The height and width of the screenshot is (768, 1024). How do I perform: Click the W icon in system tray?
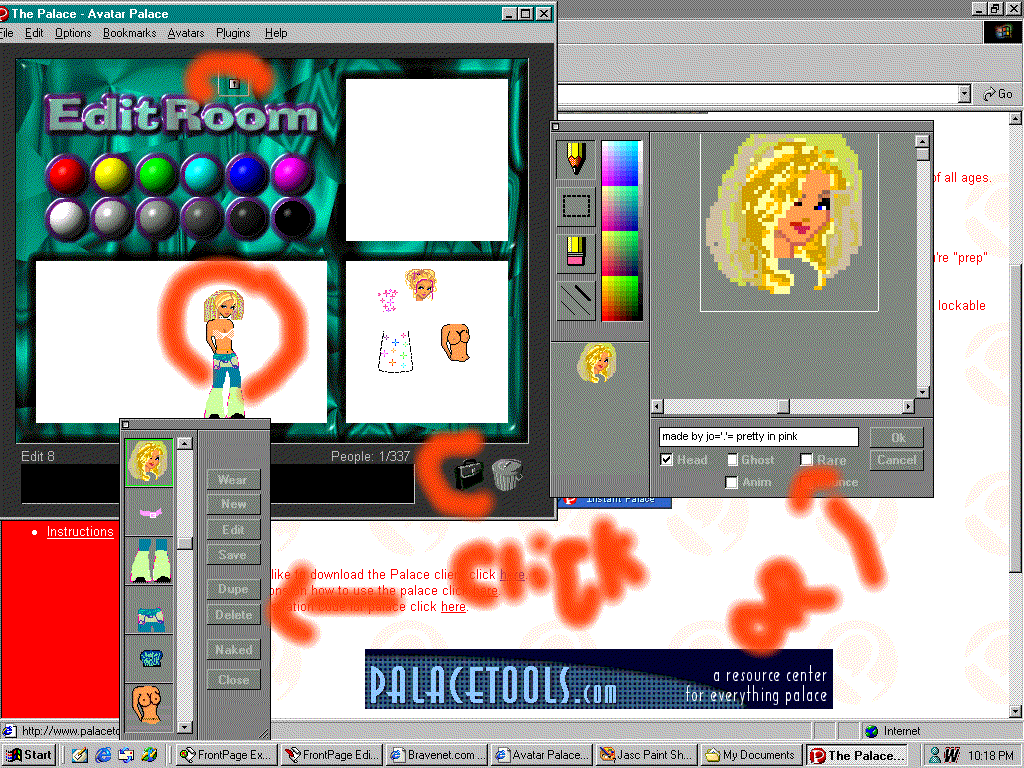tap(952, 755)
